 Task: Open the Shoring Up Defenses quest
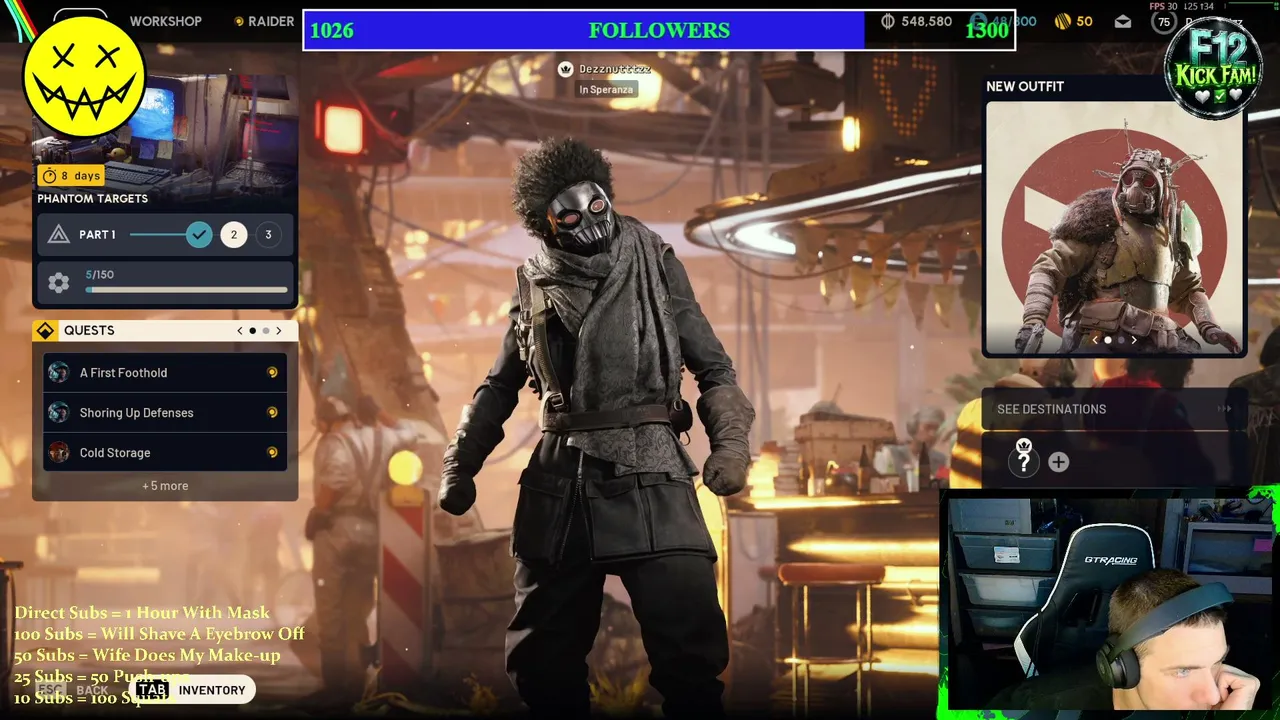tap(165, 413)
